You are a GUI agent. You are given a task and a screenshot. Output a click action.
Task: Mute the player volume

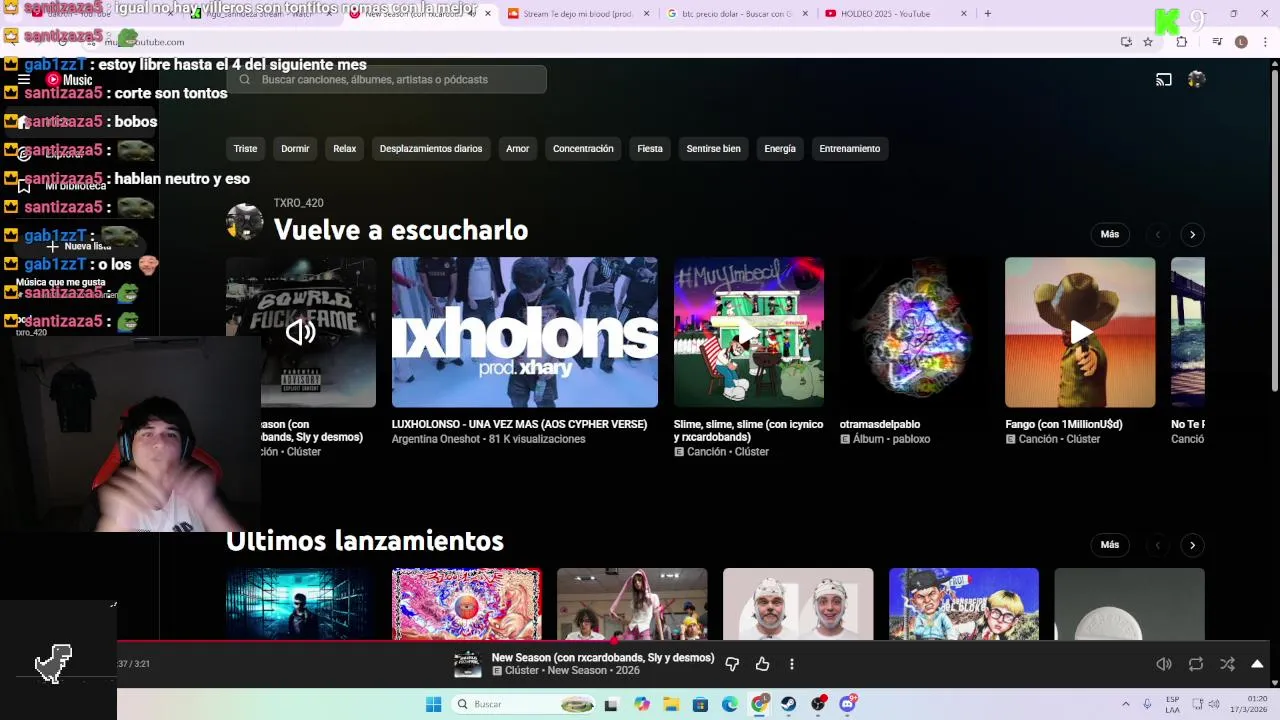point(1164,664)
